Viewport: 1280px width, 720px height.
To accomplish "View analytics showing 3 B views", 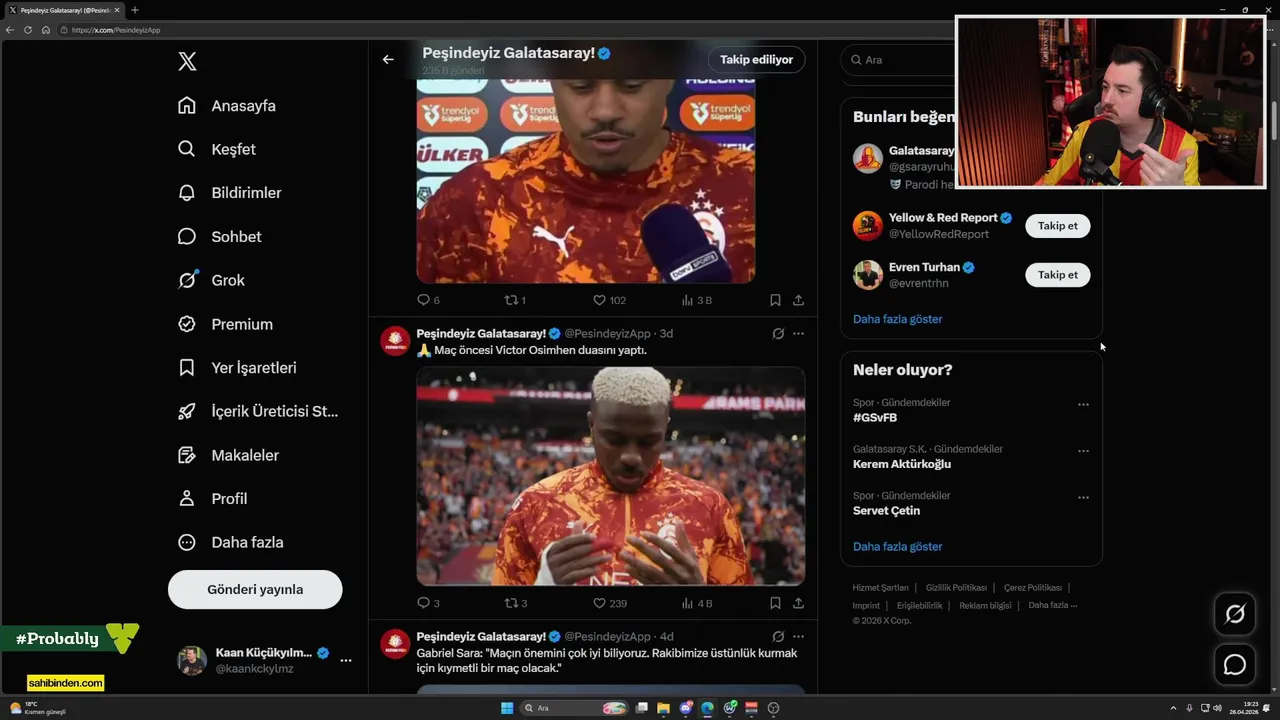I will (x=696, y=300).
